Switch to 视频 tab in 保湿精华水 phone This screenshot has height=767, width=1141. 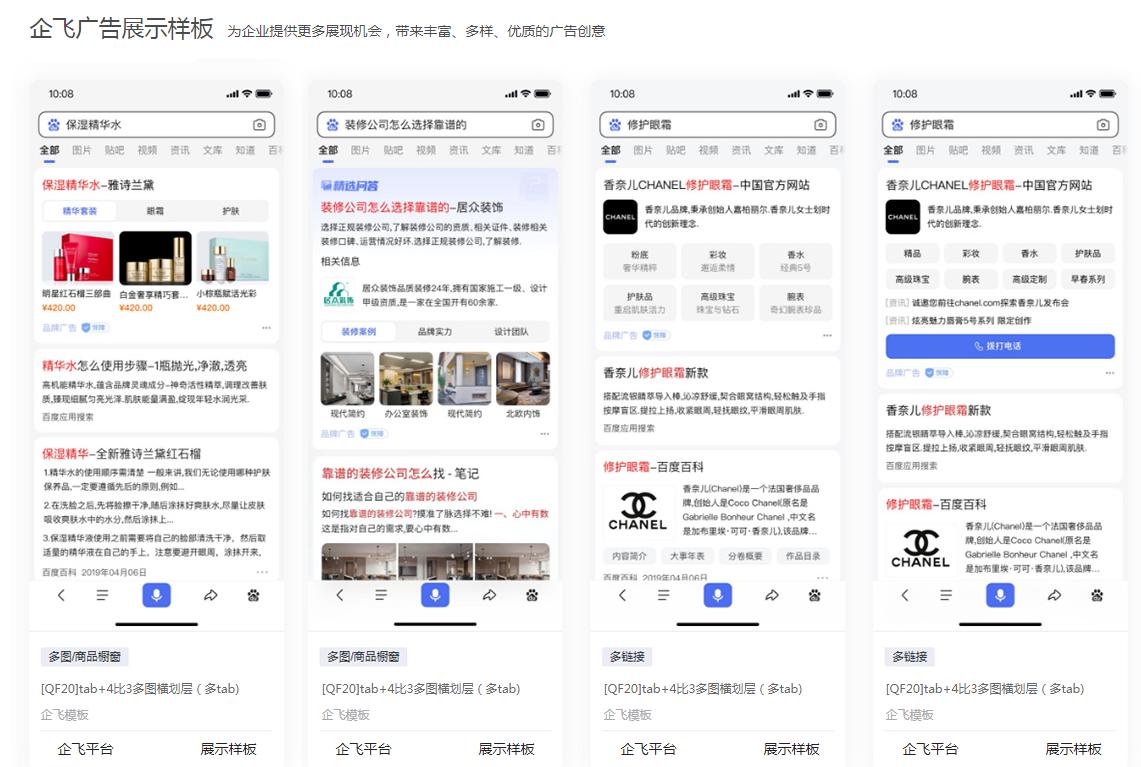pos(147,150)
